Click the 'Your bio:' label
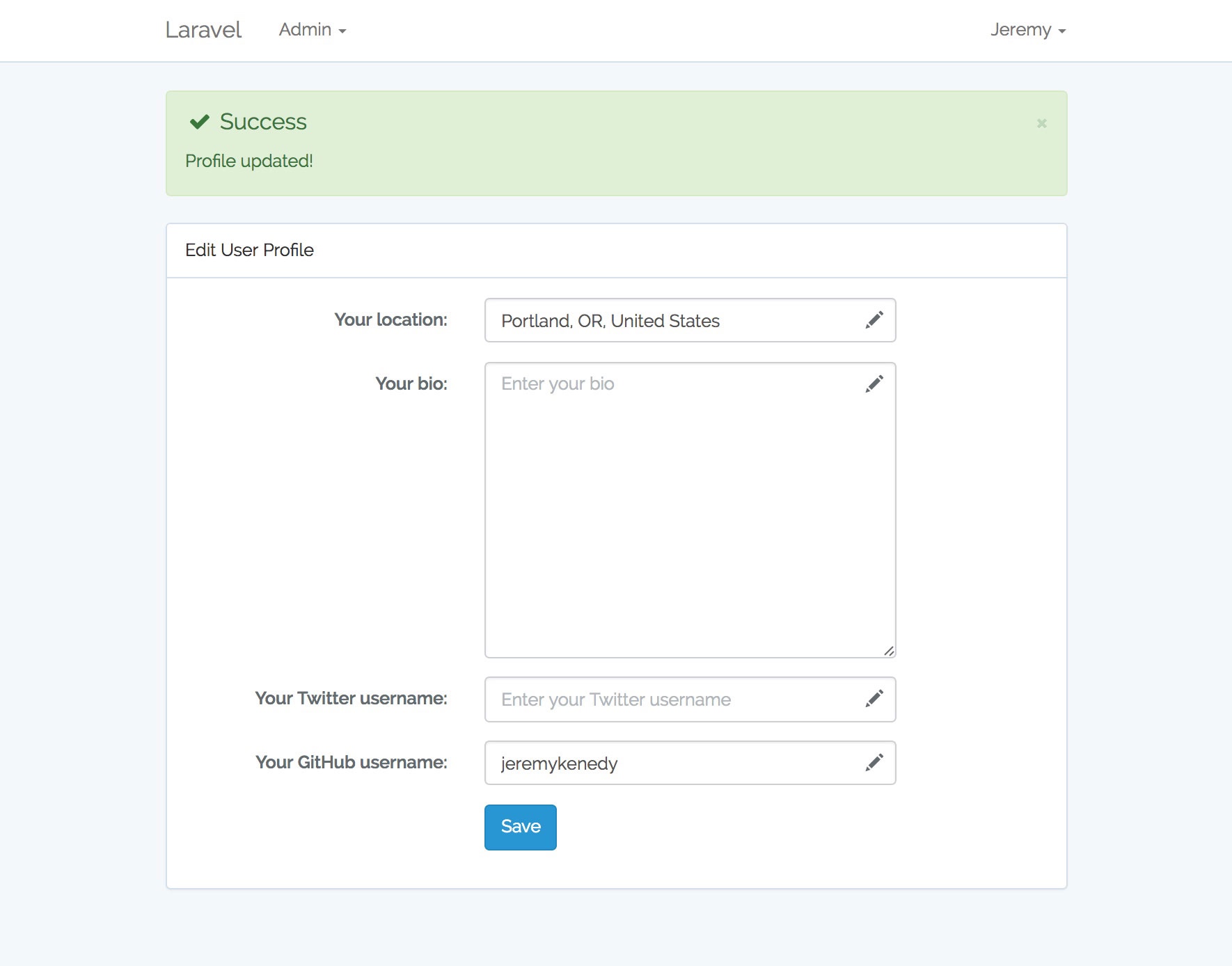1232x966 pixels. [411, 383]
